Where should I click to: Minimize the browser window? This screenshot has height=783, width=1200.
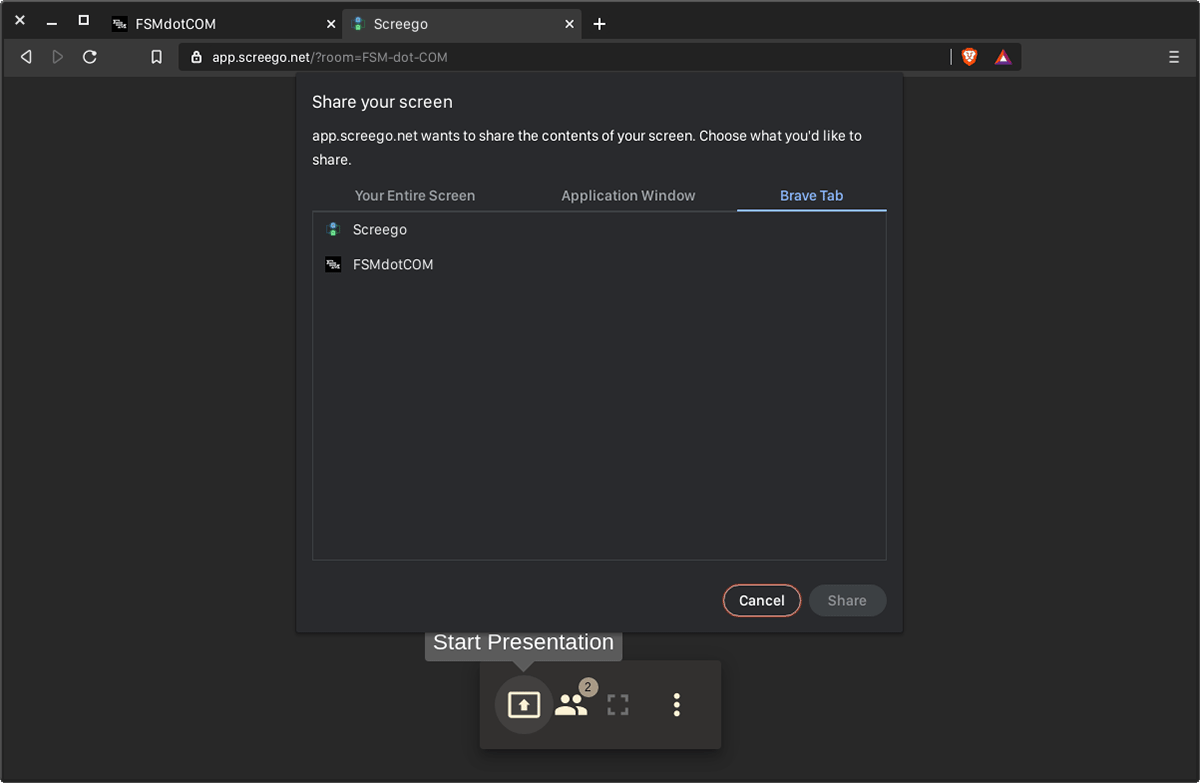pos(52,22)
